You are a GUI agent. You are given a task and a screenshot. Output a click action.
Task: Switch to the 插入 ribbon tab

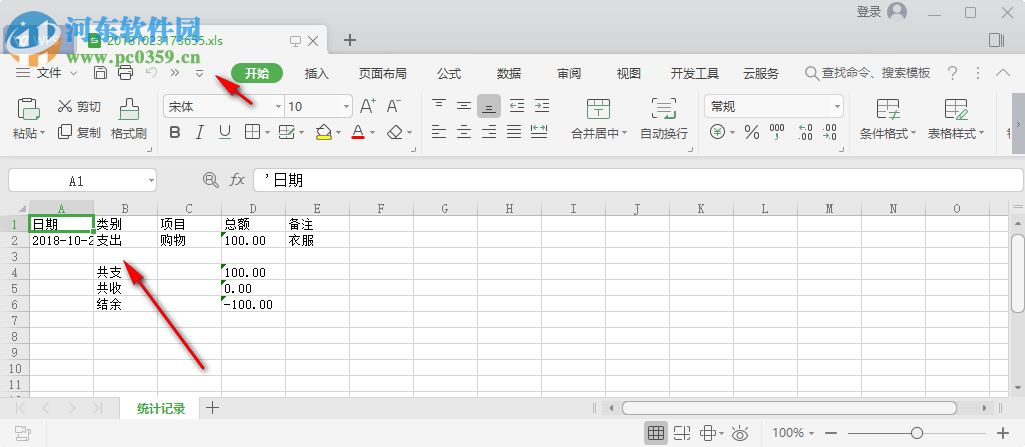[x=317, y=73]
